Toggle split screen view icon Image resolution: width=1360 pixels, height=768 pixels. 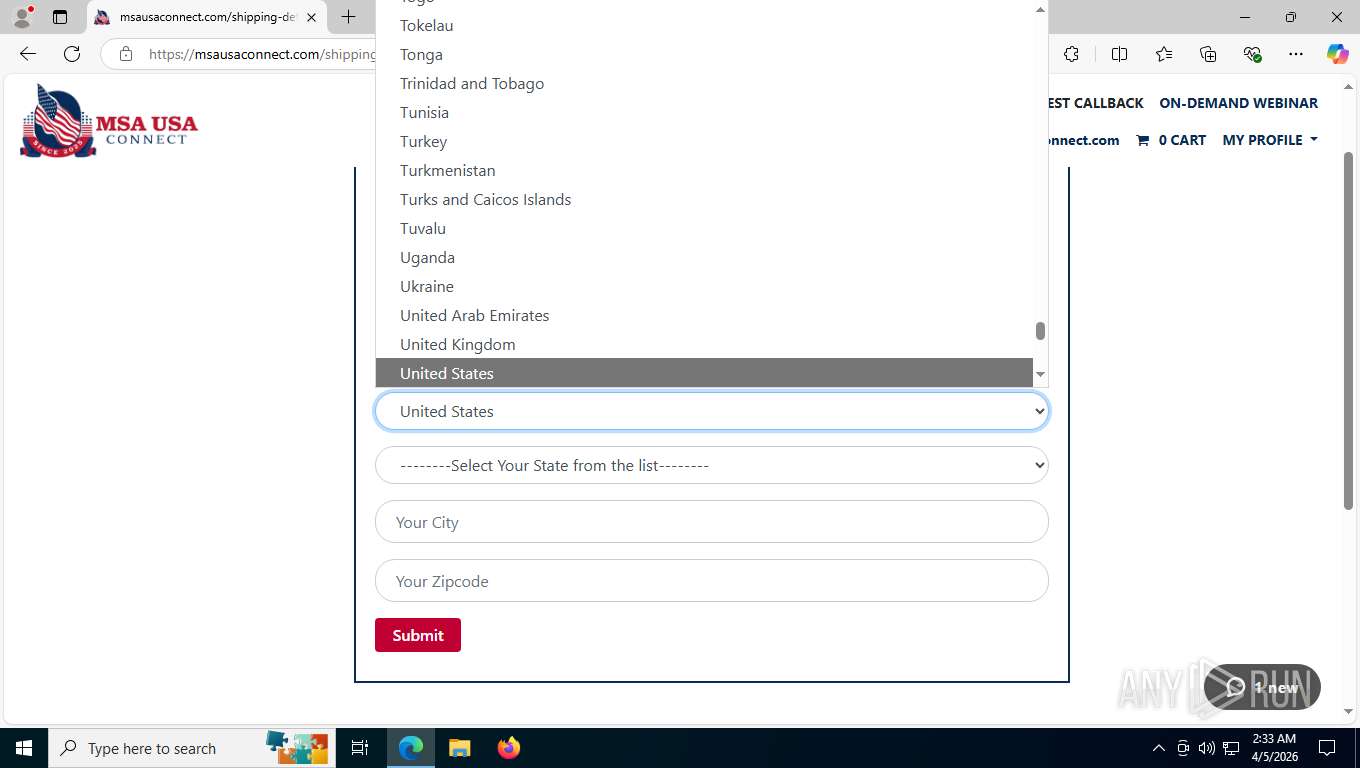1119,54
